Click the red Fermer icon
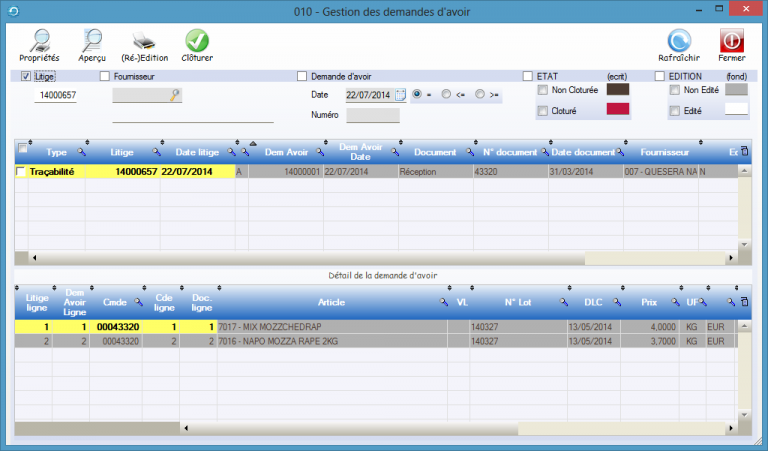 [x=731, y=41]
